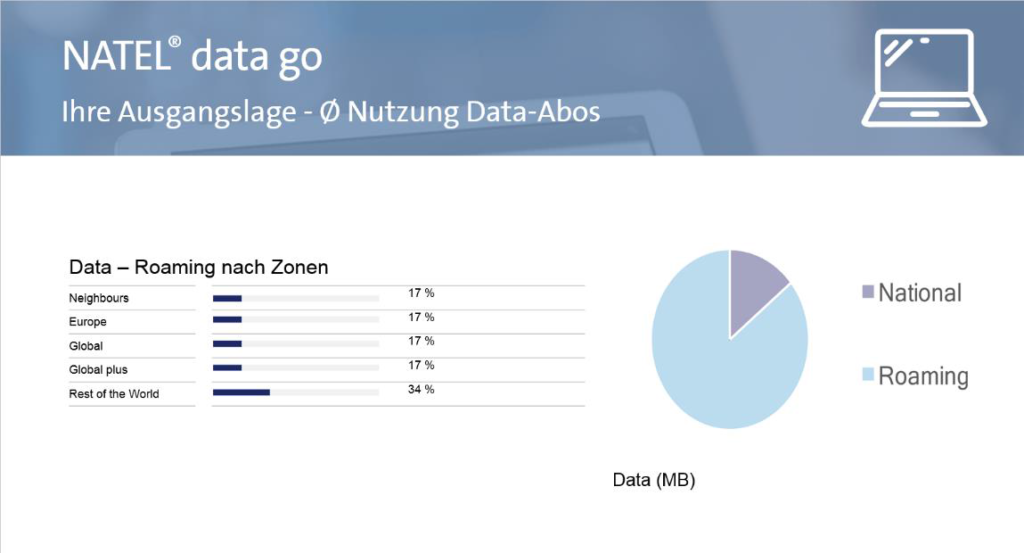Click the Global plus progress bar
The image size is (1024, 553).
[296, 368]
